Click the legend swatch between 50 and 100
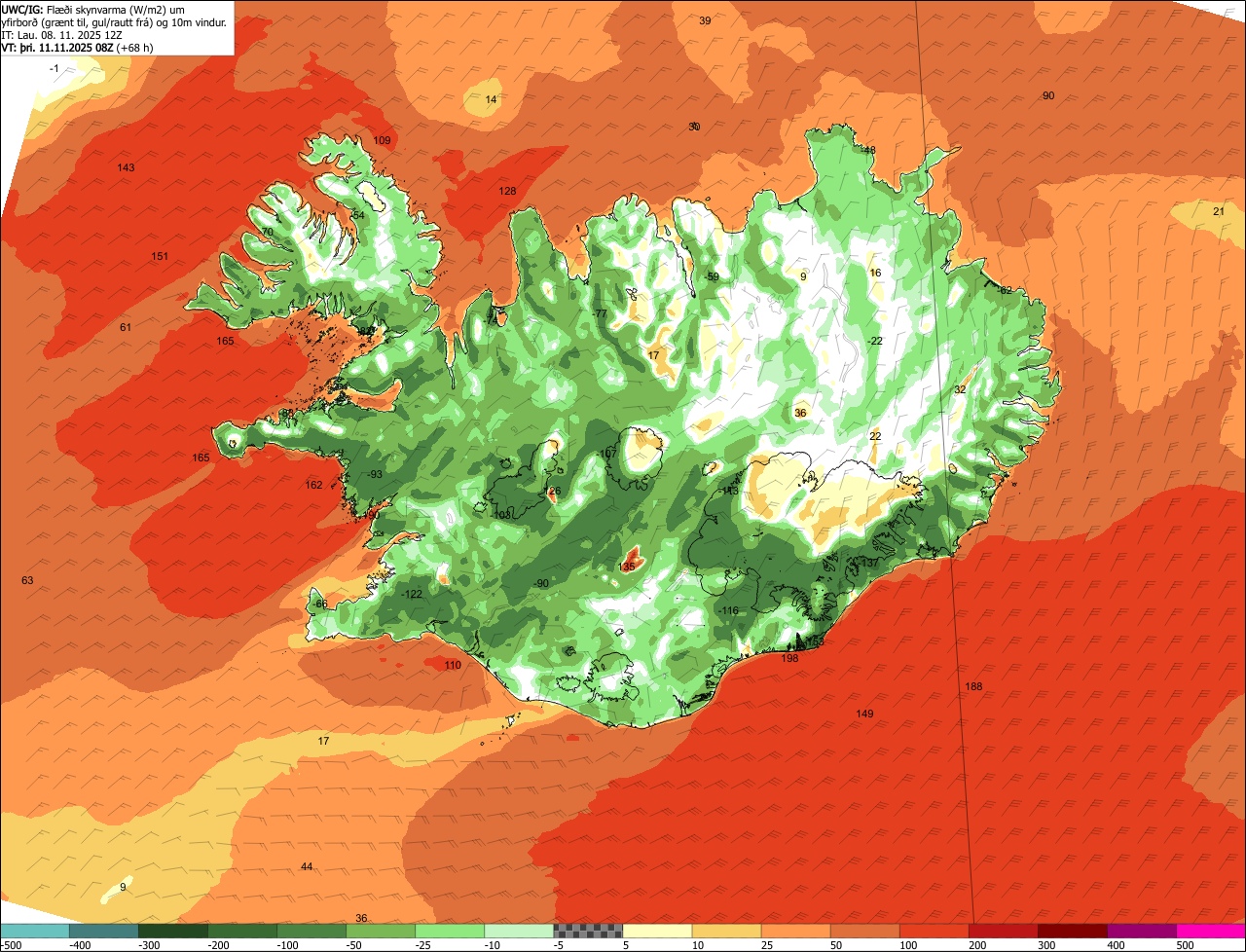Image resolution: width=1246 pixels, height=952 pixels. [x=864, y=931]
